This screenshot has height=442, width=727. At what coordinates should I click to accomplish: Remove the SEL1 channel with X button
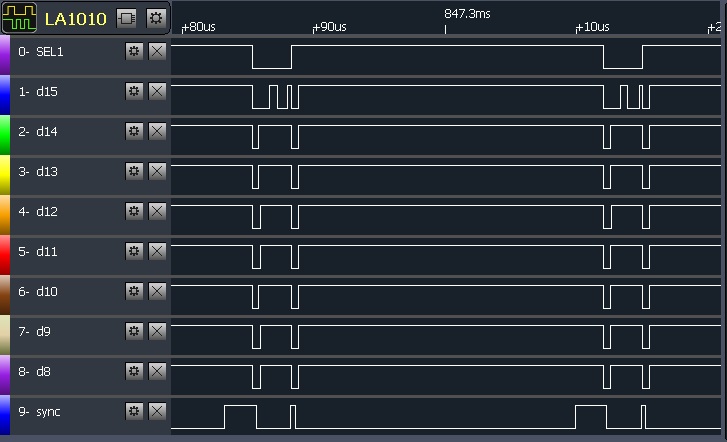(157, 51)
